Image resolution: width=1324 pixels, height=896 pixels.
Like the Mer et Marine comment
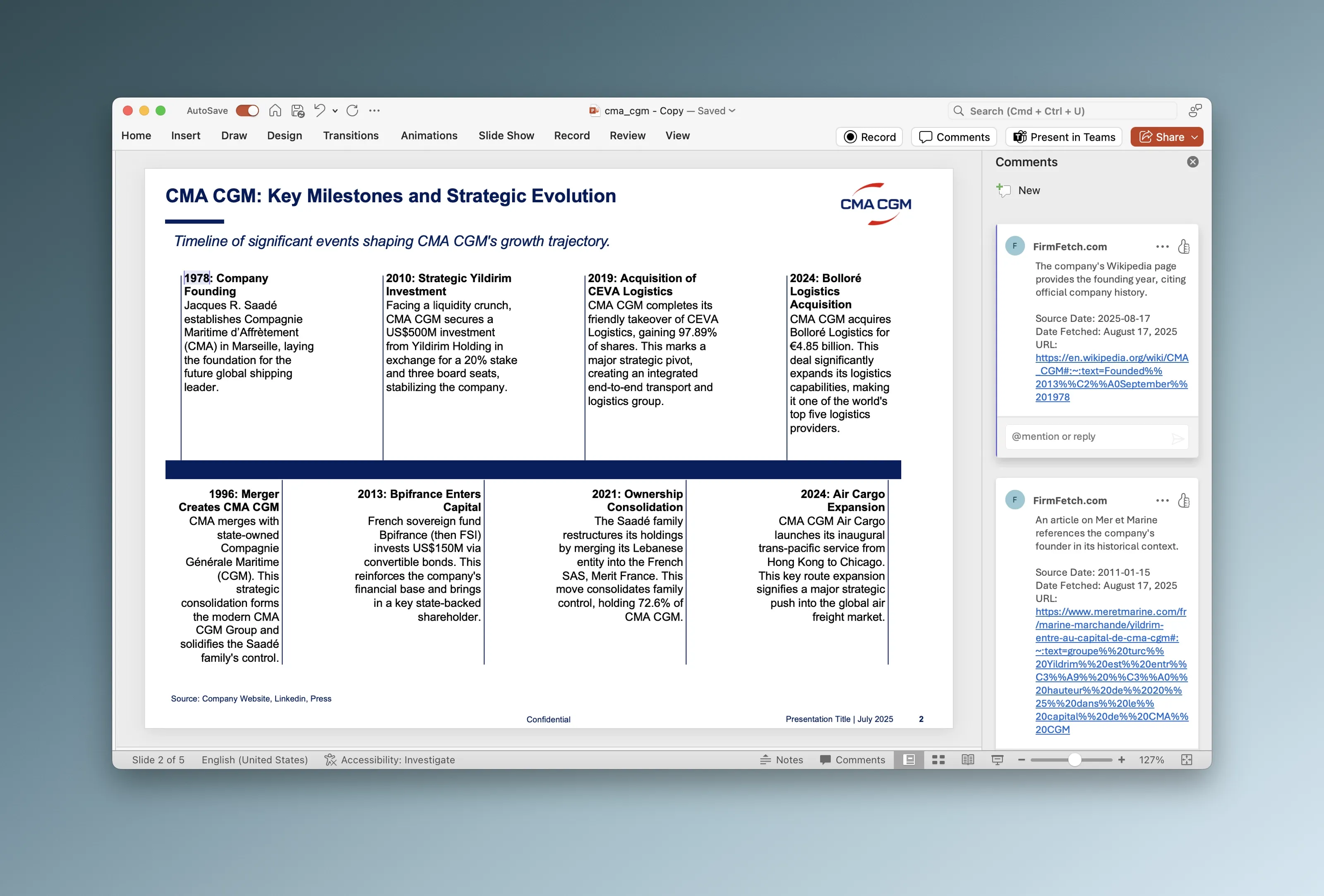pos(1184,501)
